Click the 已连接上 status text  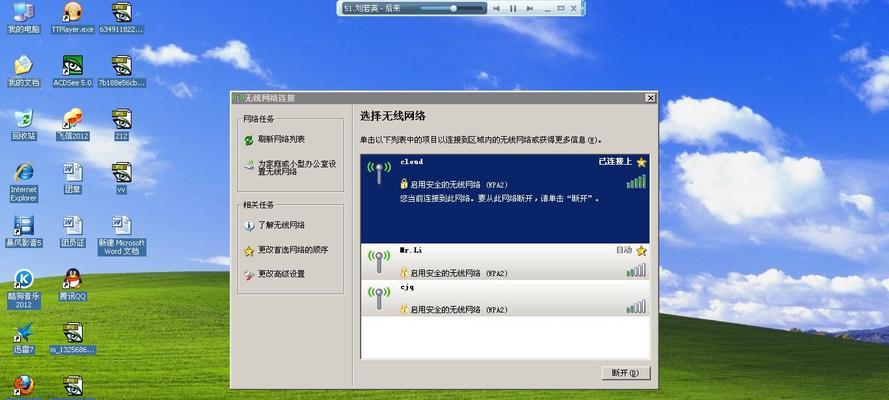615,161
